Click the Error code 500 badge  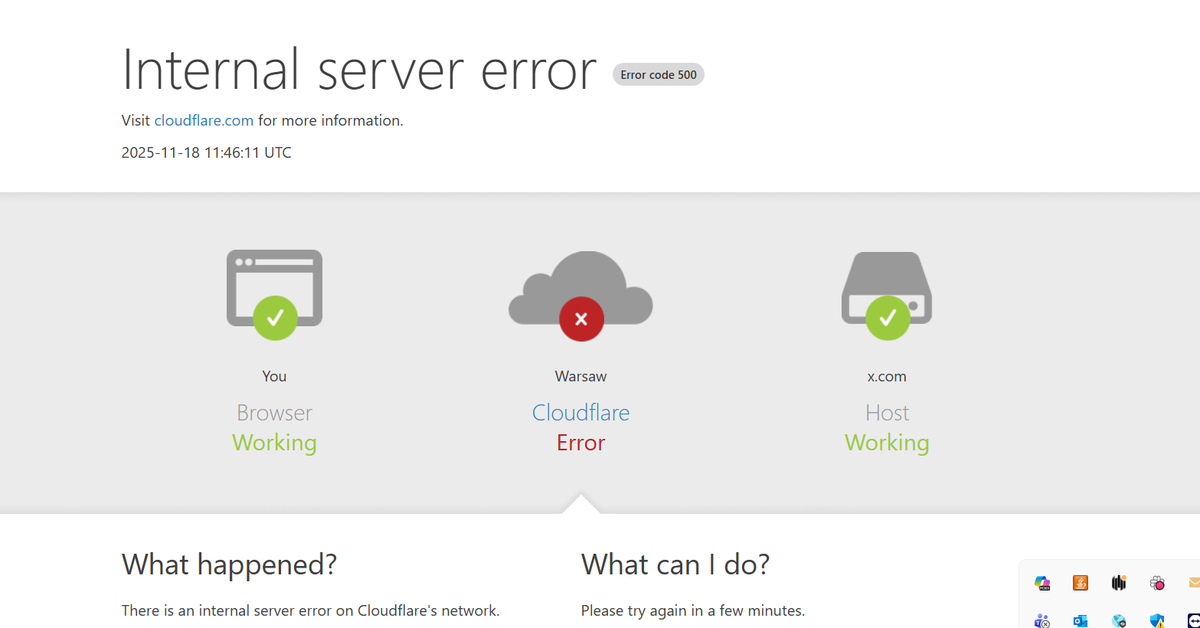(x=658, y=75)
